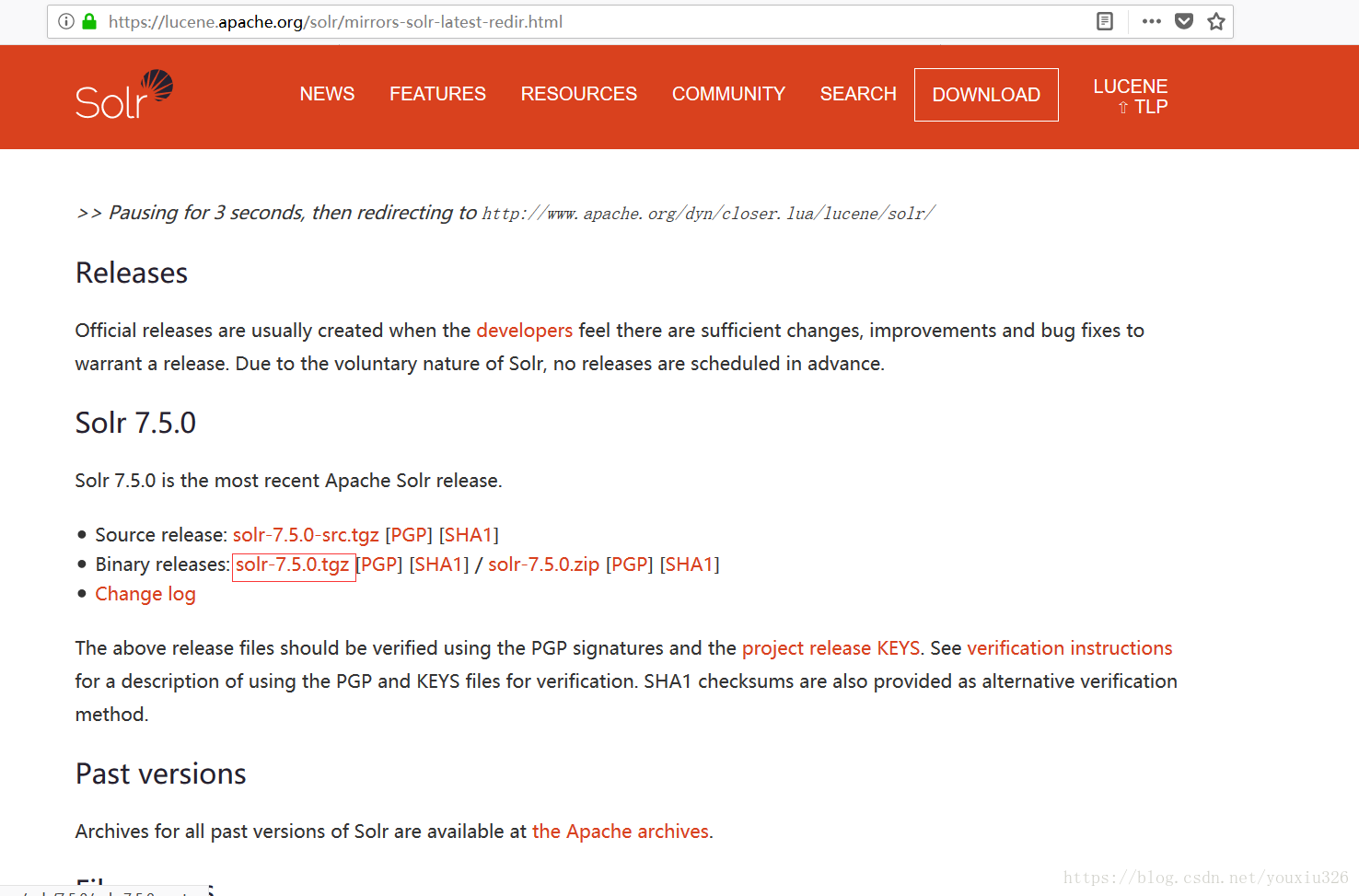The image size is (1359, 896).
Task: Open PGP signature for solr-7.5.0.tgz
Action: point(379,564)
